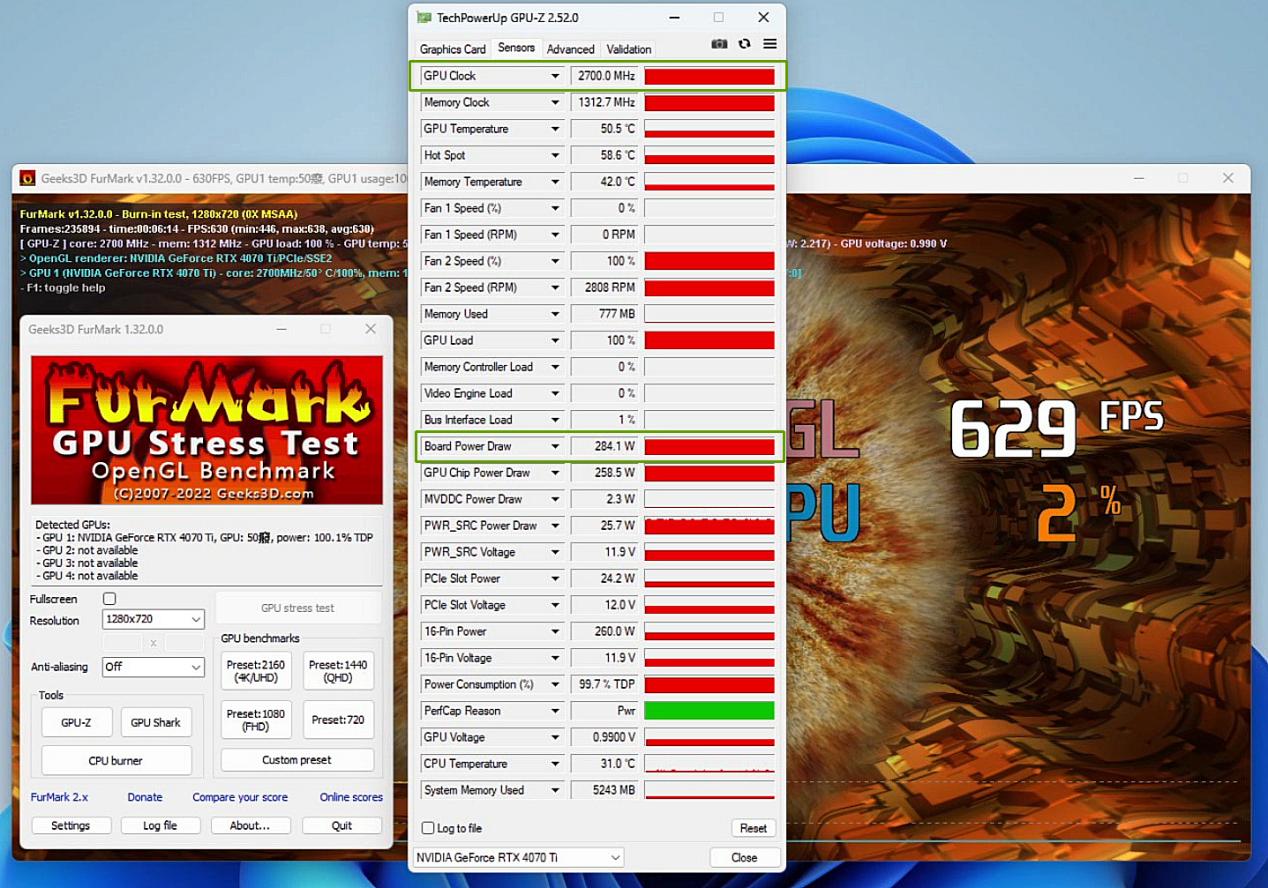Click the FurMark window title bar icon

click(27, 178)
